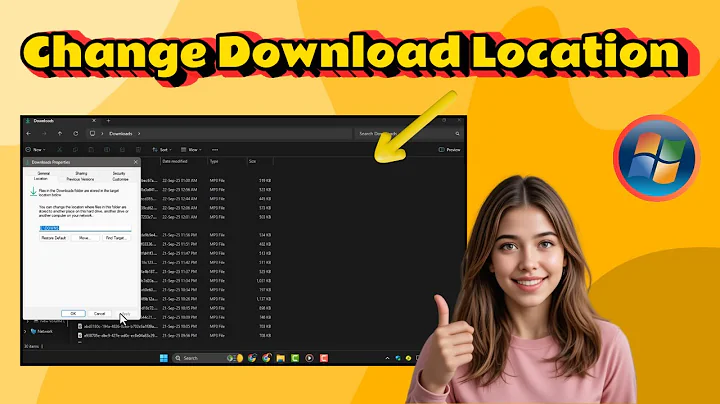Close the Downloads Properties dialog

pos(135,162)
